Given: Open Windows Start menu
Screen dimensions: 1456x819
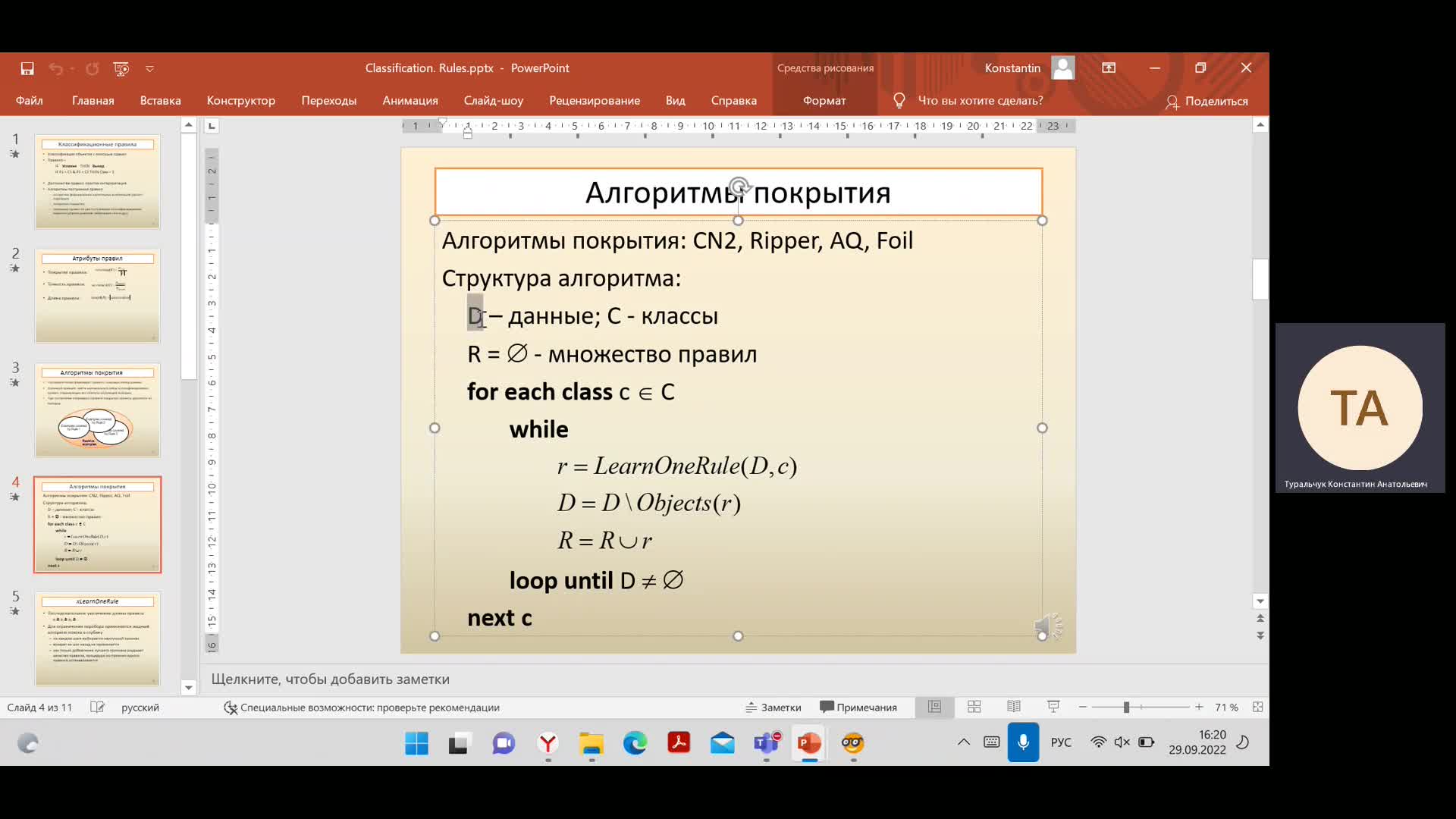Looking at the screenshot, I should click(416, 743).
